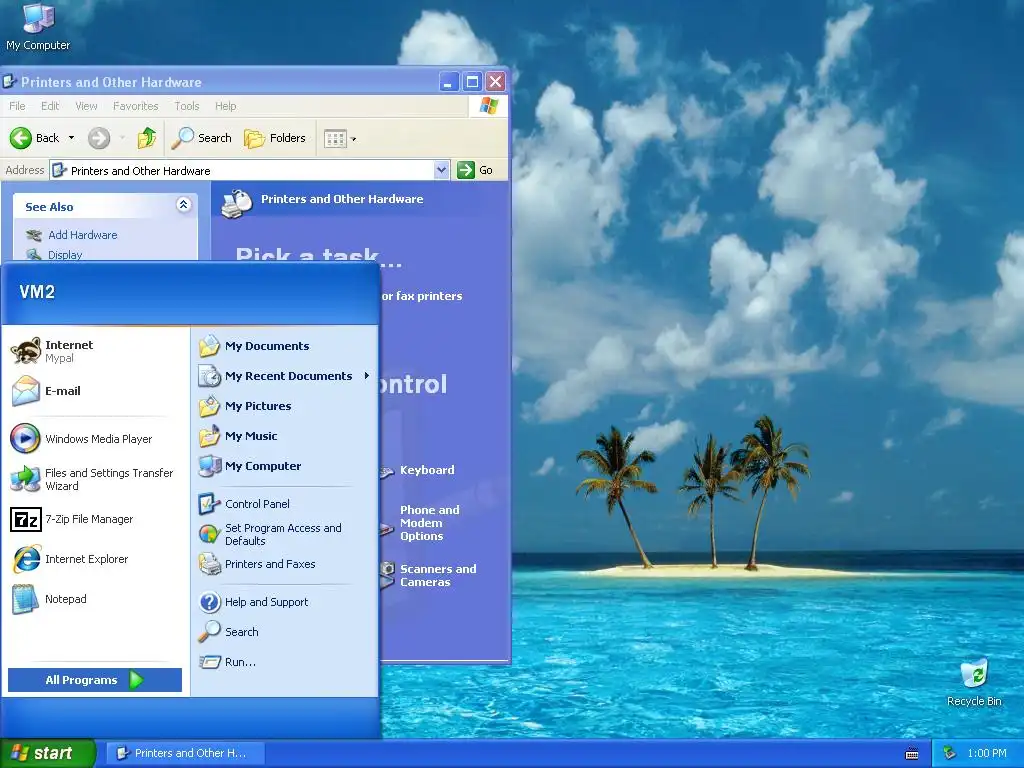Click the Printers and Other Hardware header icon
The width and height of the screenshot is (1024, 768).
click(x=236, y=203)
